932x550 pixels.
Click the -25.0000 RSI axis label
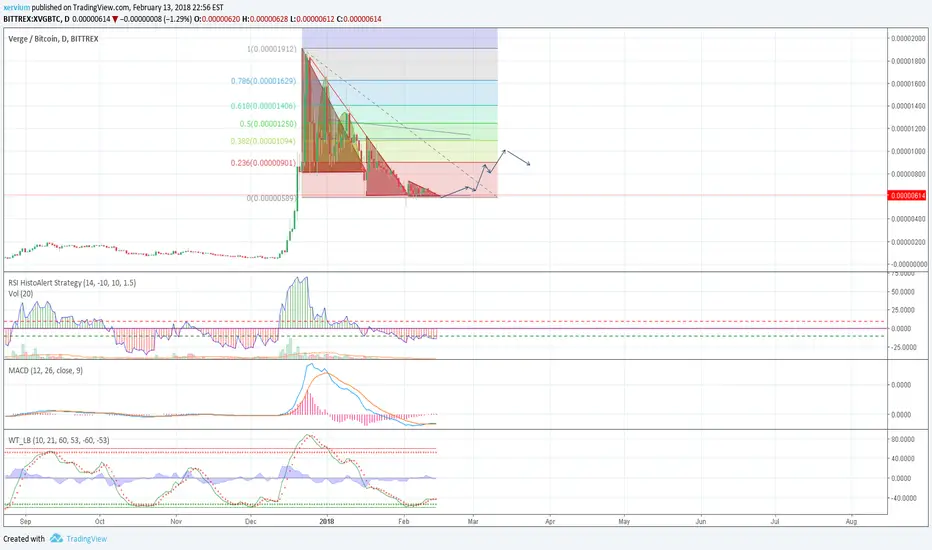902,347
